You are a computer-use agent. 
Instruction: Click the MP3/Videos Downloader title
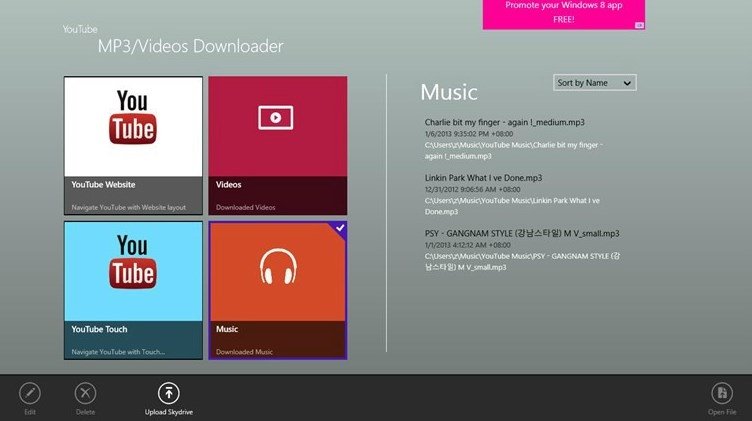tap(190, 47)
